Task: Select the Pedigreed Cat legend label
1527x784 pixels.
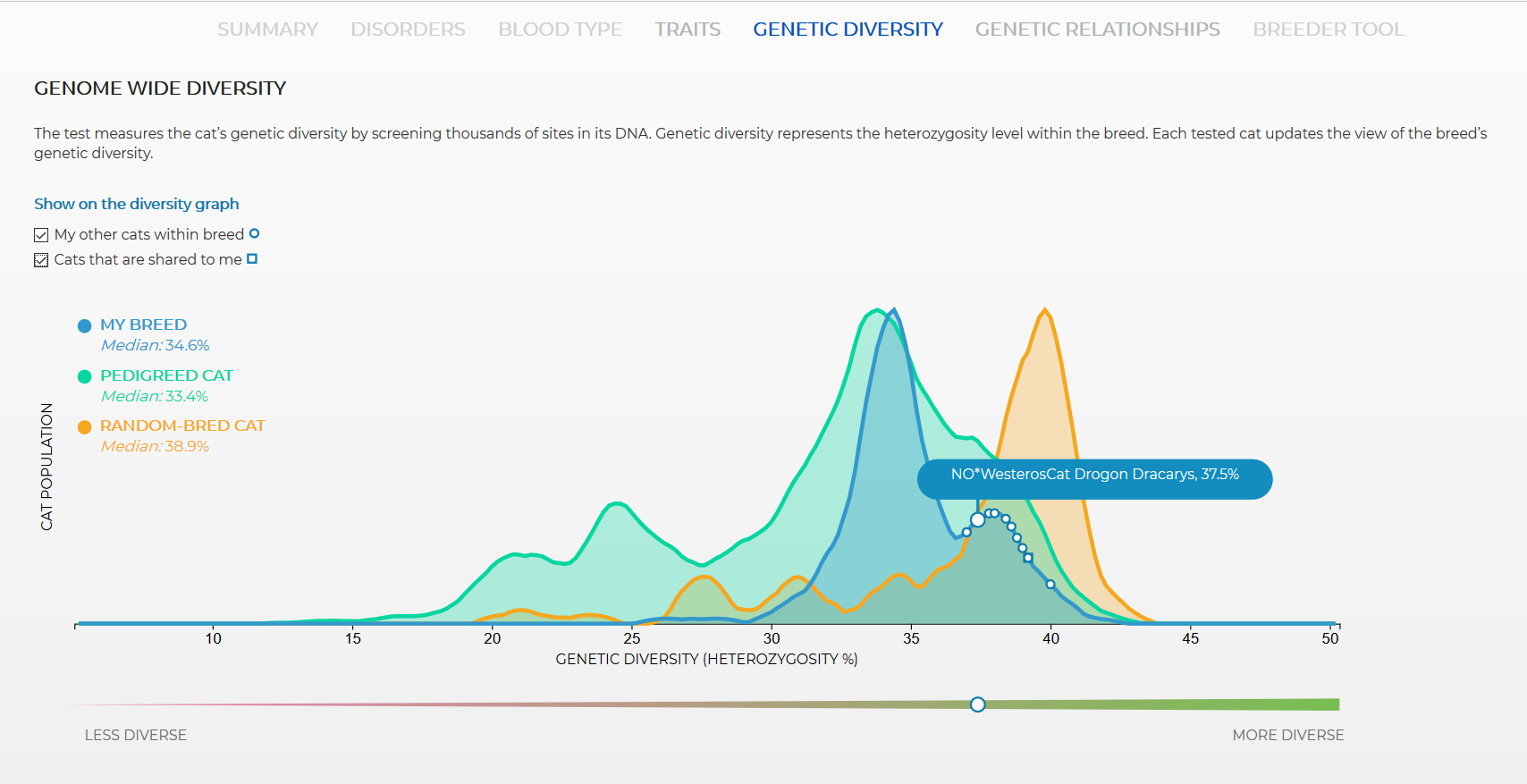Action: (x=166, y=375)
